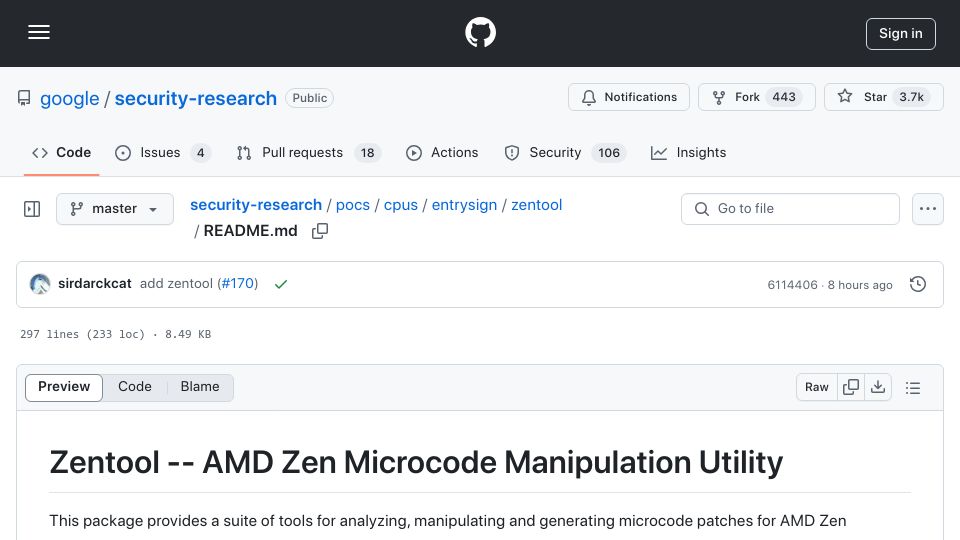The image size is (960, 540).
Task: Copy raw file contents
Action: (x=850, y=387)
